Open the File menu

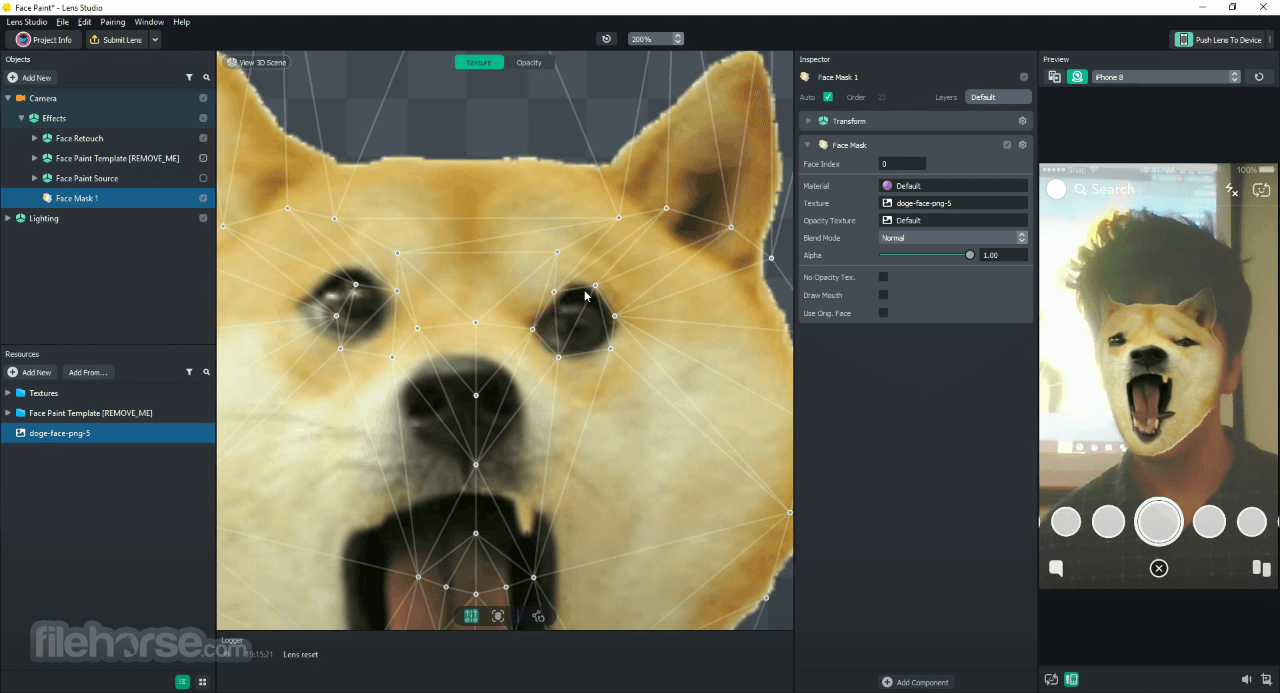point(63,22)
